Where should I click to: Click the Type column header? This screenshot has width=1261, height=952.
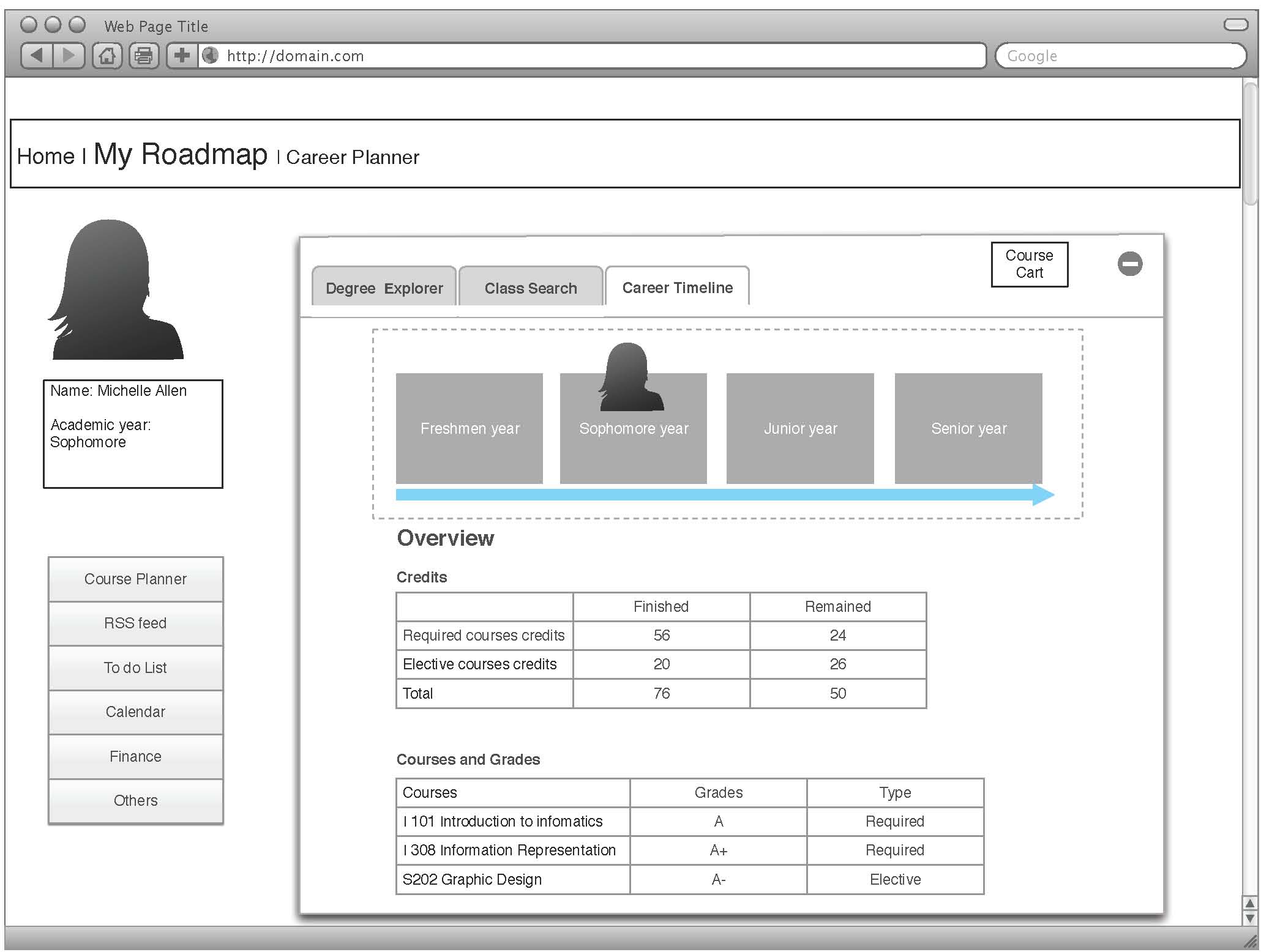[x=895, y=792]
